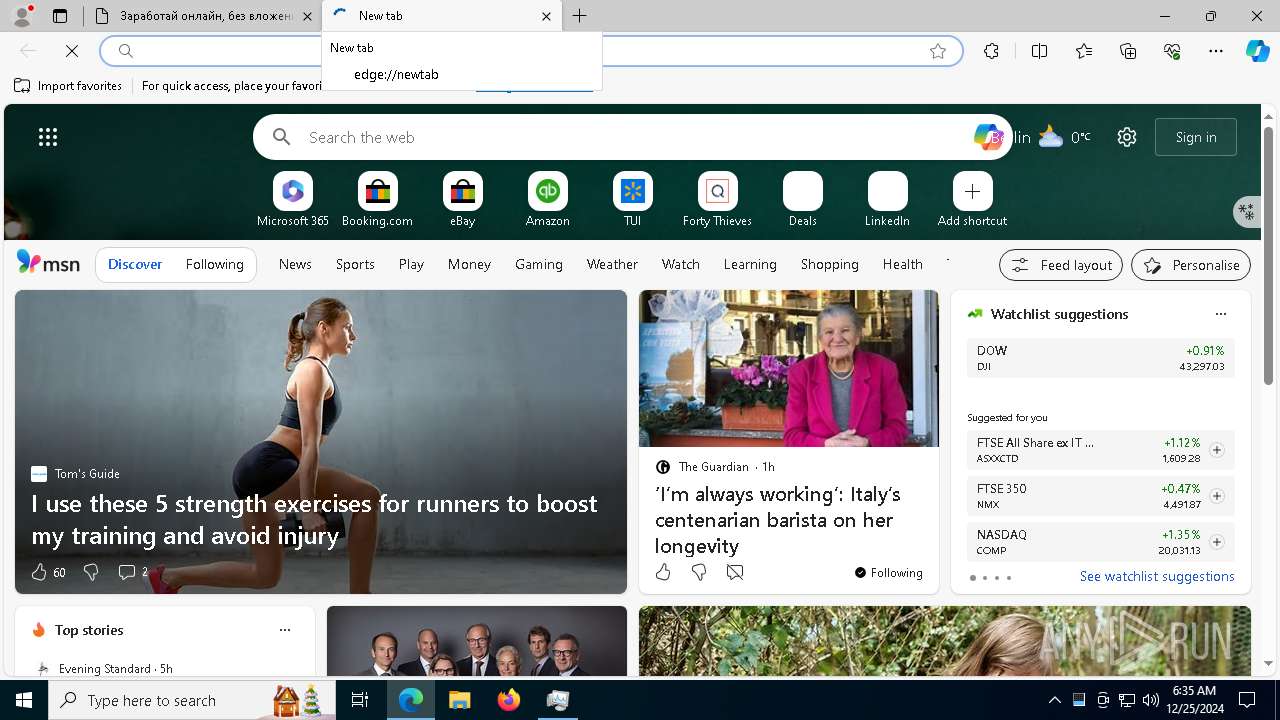Open Task View on taskbar
The width and height of the screenshot is (1280, 720).
point(360,700)
